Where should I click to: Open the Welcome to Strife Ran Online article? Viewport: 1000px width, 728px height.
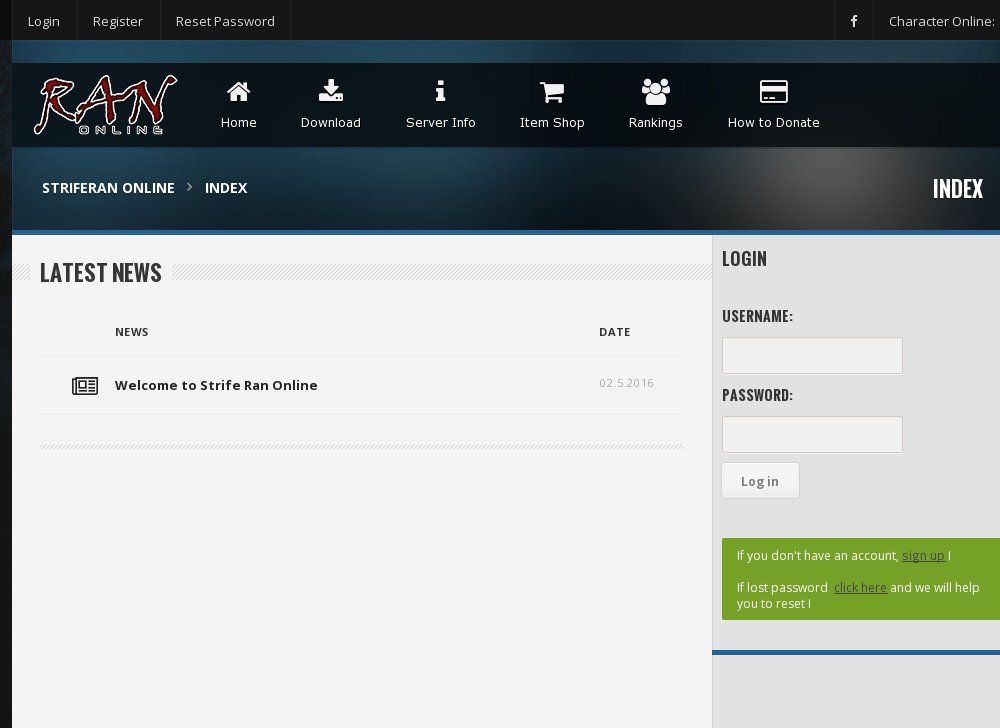click(216, 385)
